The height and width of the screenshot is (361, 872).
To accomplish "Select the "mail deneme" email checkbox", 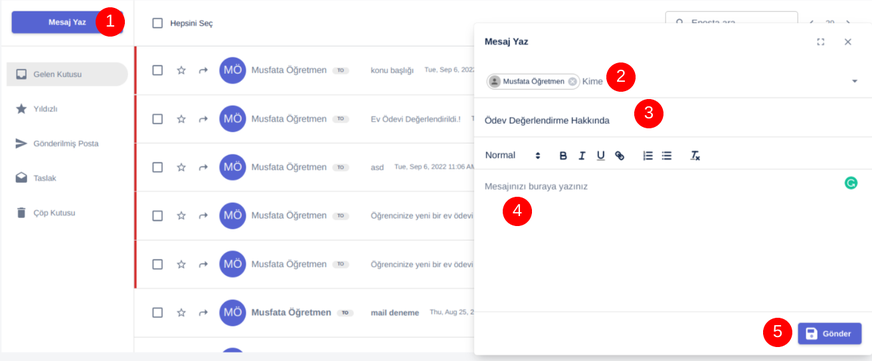I will click(x=157, y=313).
